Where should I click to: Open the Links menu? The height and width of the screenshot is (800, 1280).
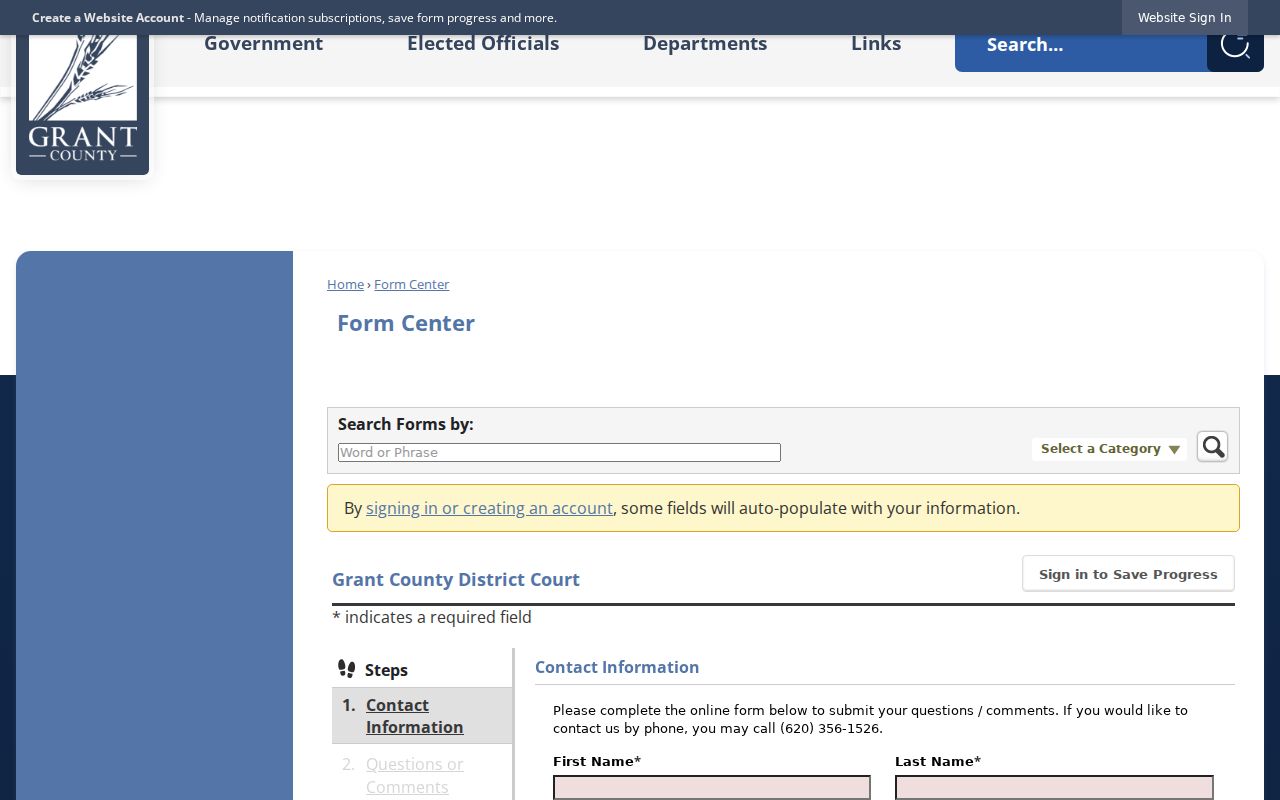[x=876, y=44]
